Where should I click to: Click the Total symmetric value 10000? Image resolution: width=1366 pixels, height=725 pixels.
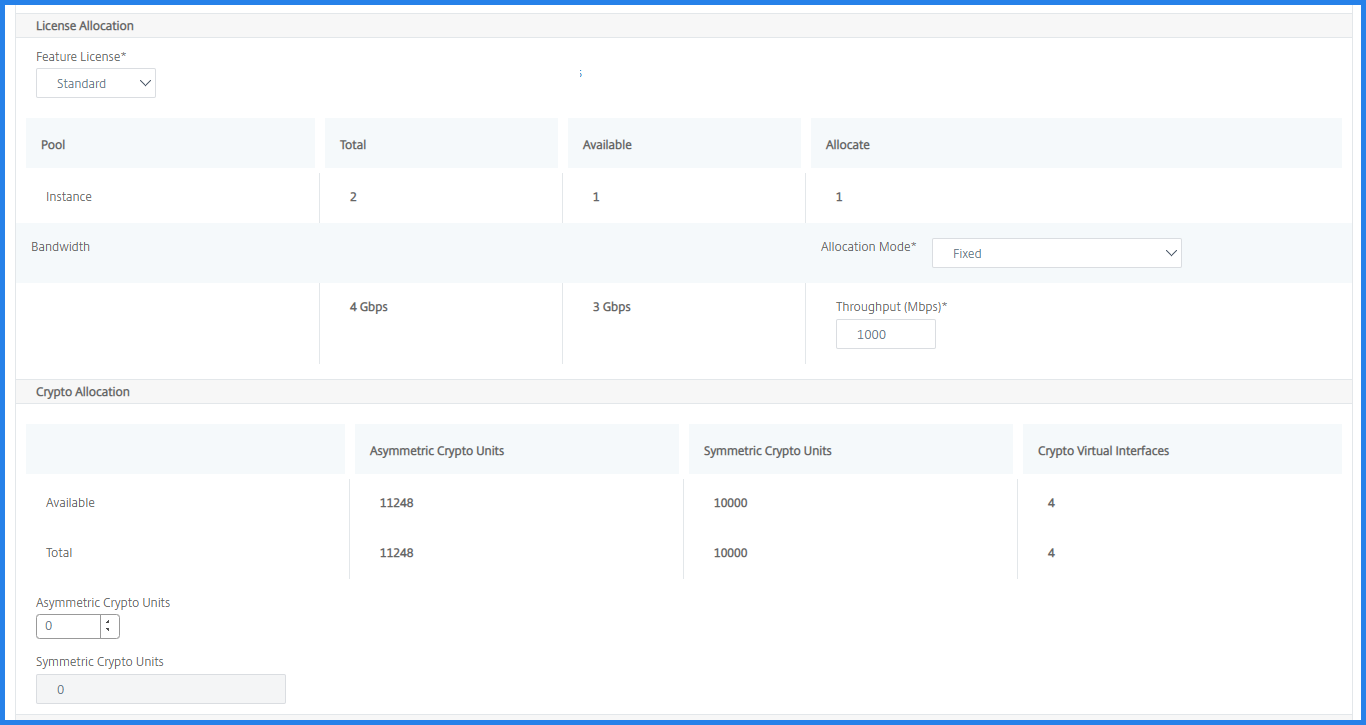730,552
